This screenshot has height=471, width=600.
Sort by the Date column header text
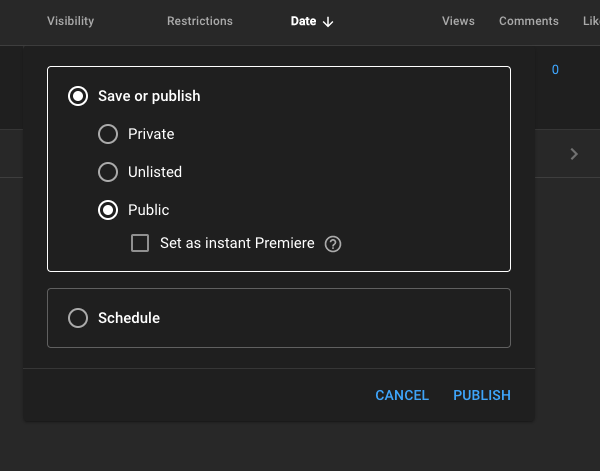tap(303, 21)
